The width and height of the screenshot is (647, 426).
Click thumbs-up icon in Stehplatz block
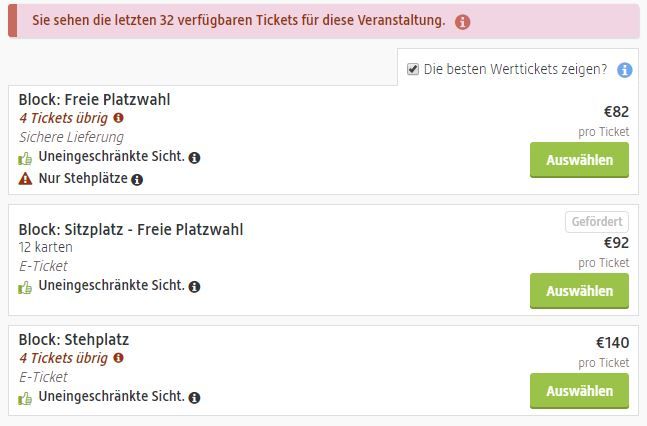click(x=25, y=398)
